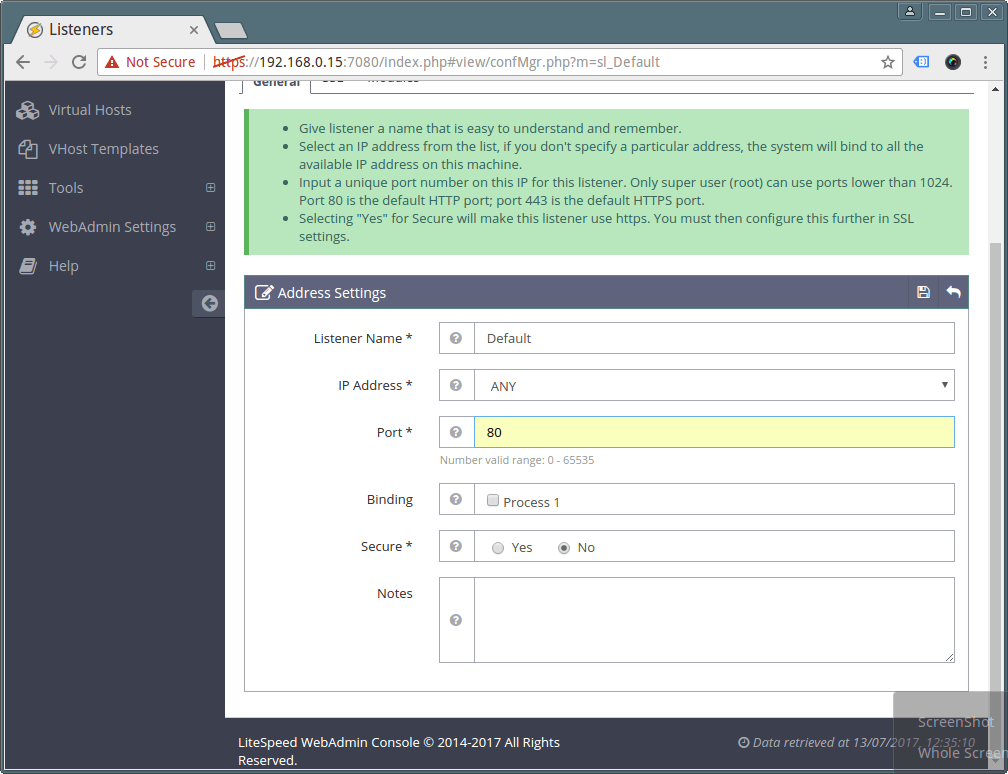Select Yes for the Secure option
Image resolution: width=1008 pixels, height=774 pixels.
click(498, 548)
